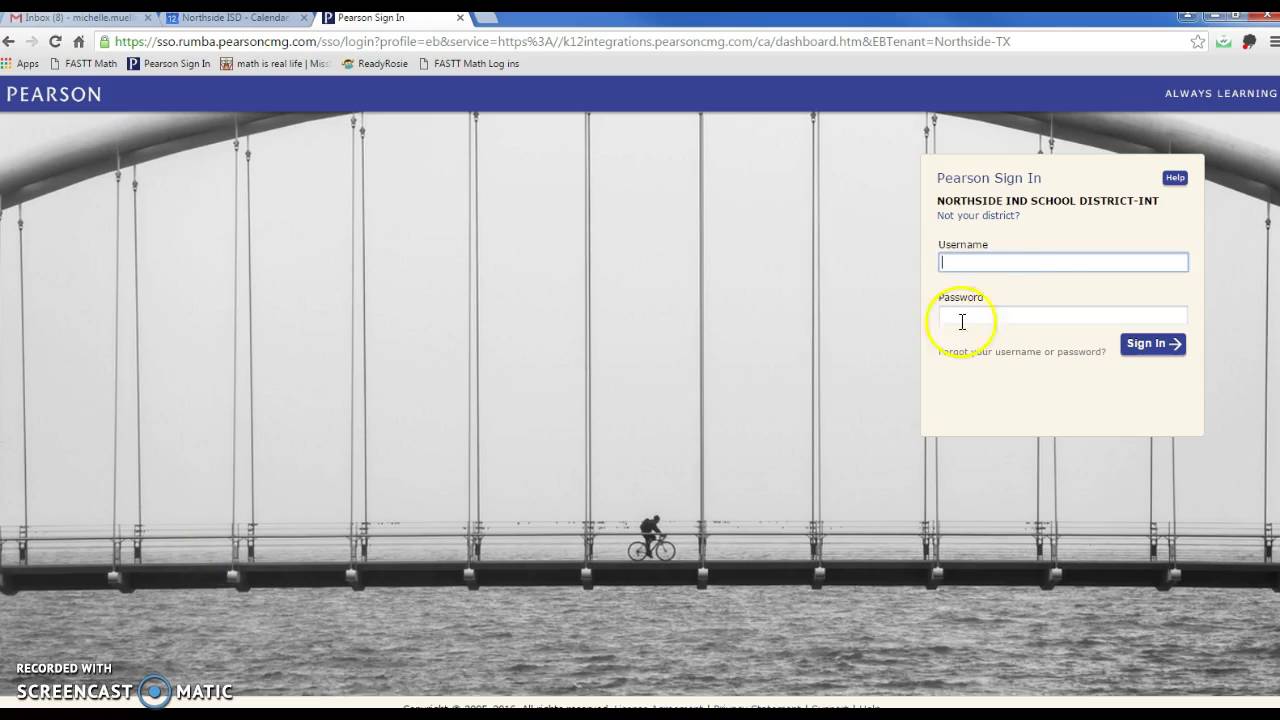Click the browser forward arrow
This screenshot has width=1280, height=720.
coord(31,41)
